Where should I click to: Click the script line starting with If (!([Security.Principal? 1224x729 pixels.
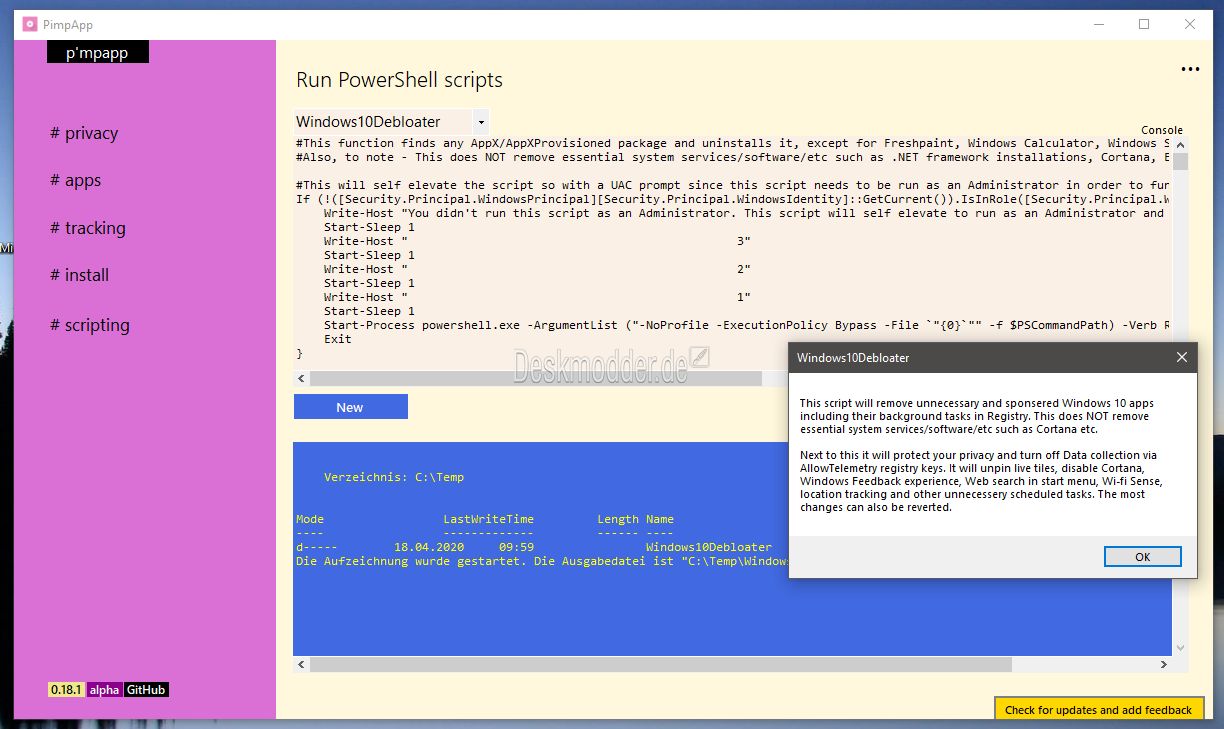[734, 199]
